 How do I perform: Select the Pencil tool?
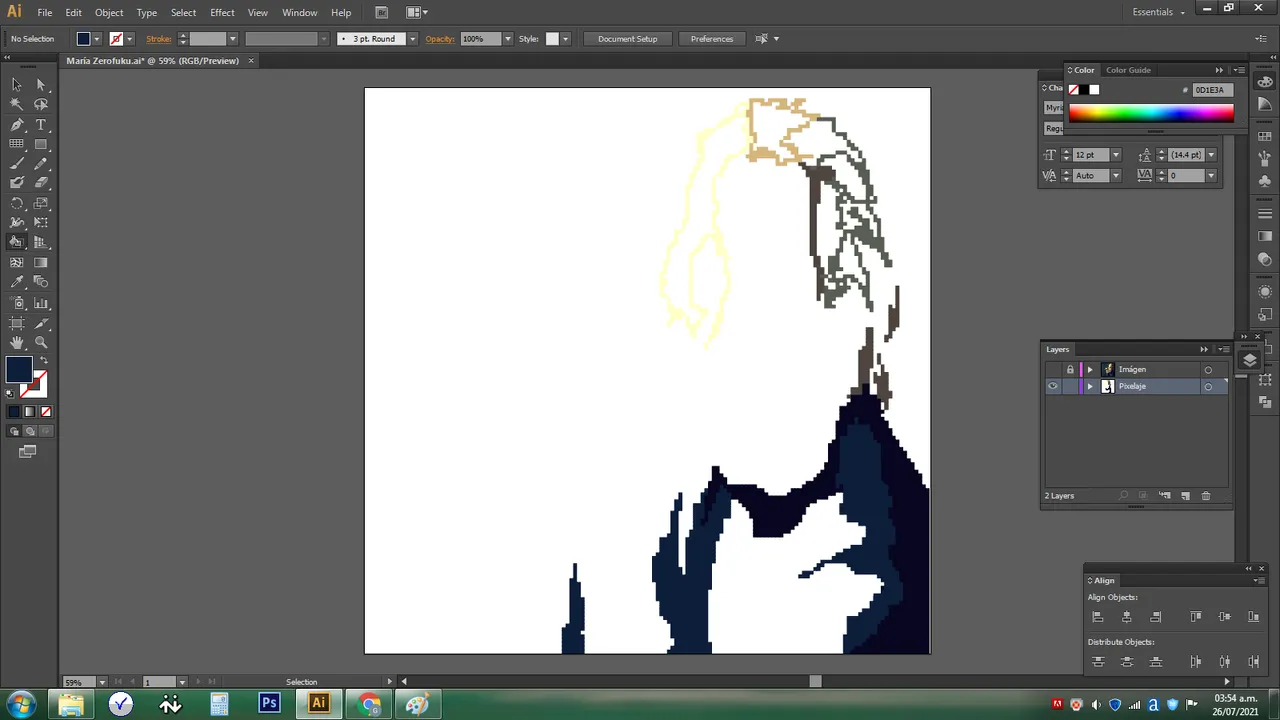click(x=41, y=163)
